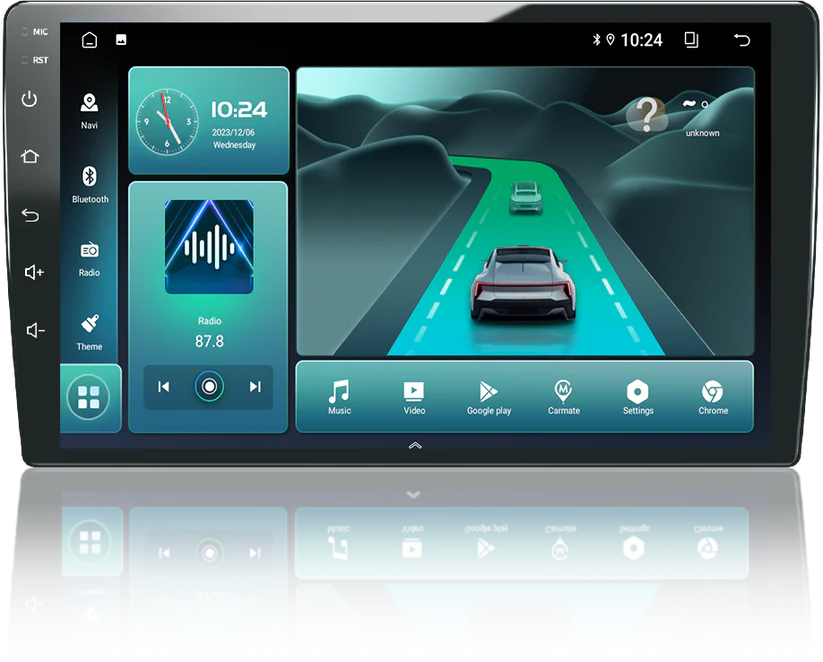Open Google Play store

488,396
